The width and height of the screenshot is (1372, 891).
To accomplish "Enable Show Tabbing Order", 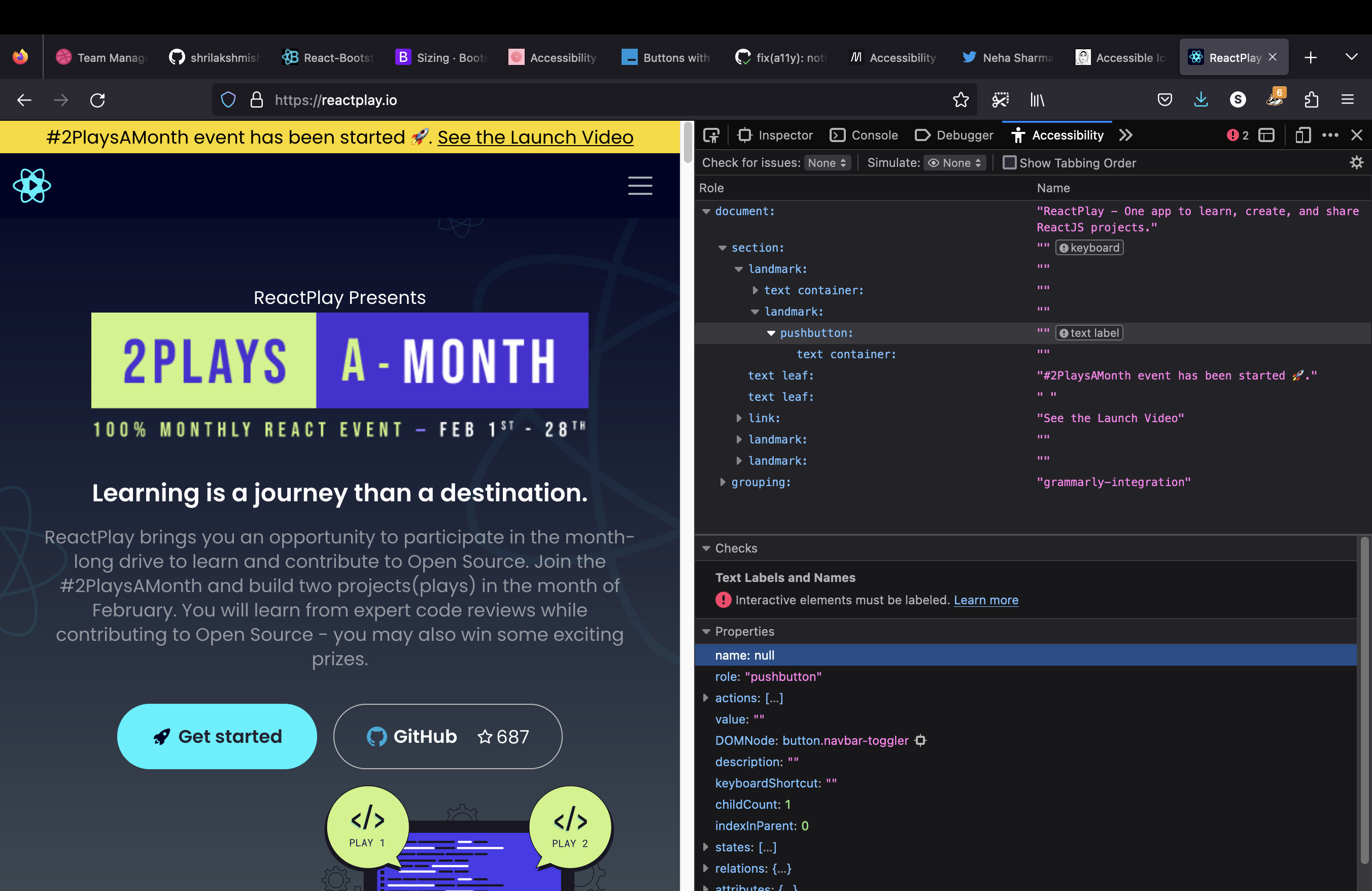I will pyautogui.click(x=1010, y=163).
